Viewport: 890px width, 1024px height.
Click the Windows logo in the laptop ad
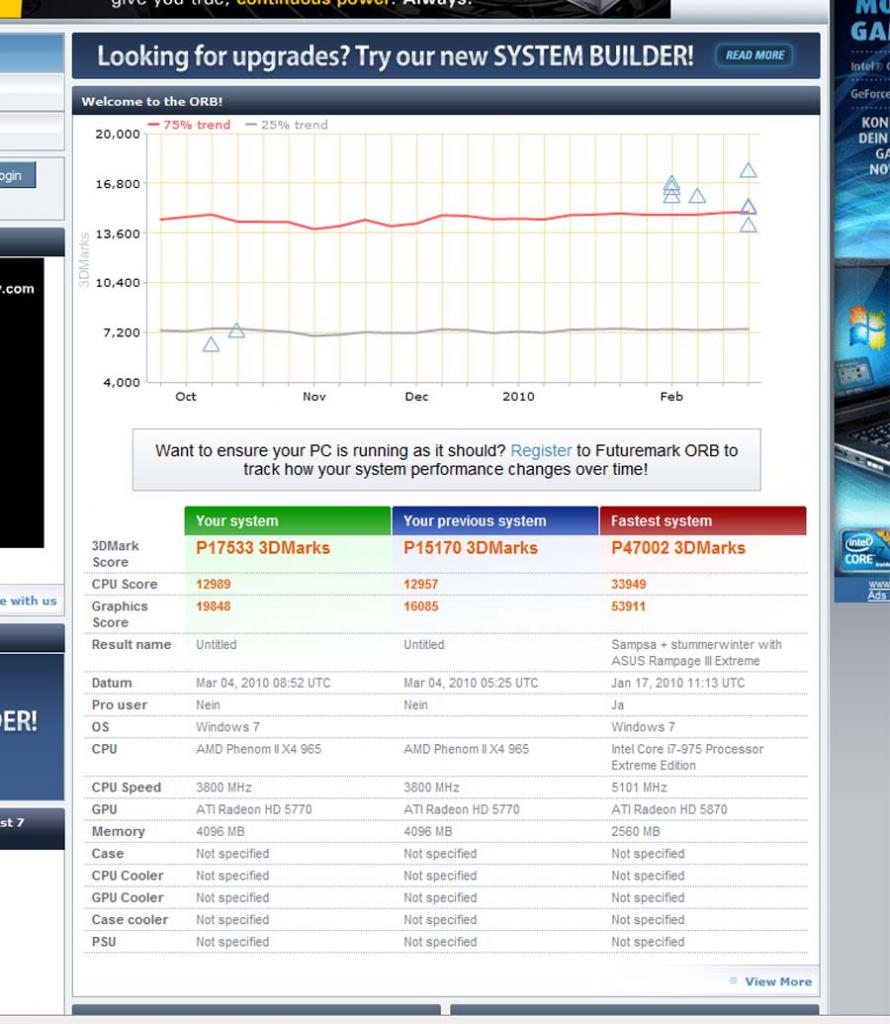867,327
